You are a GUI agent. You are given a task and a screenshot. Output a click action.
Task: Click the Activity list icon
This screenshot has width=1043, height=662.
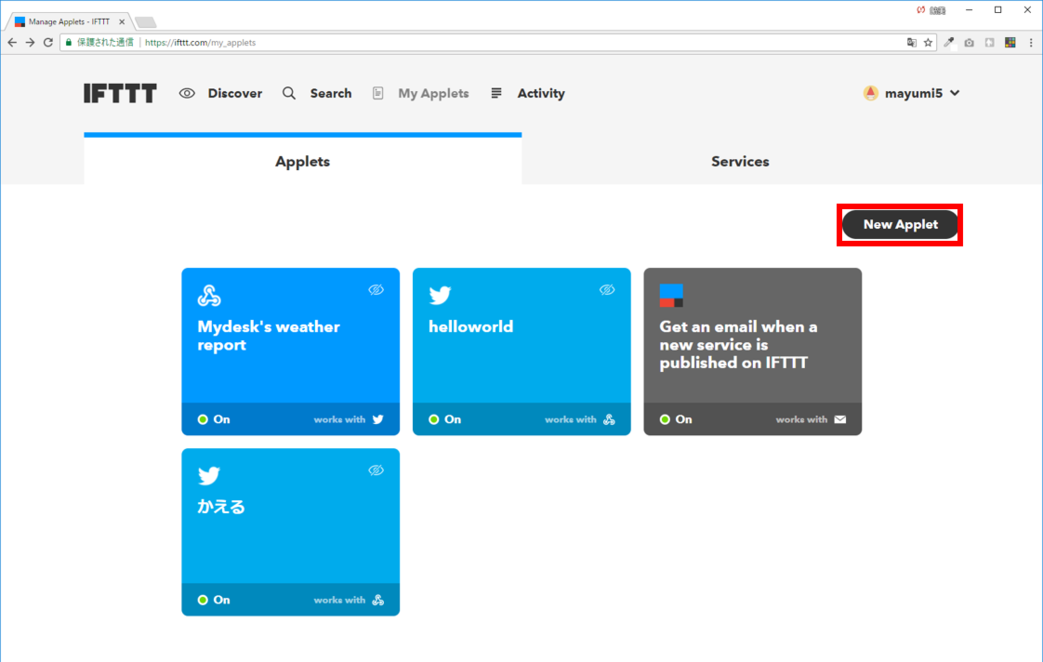tap(496, 93)
